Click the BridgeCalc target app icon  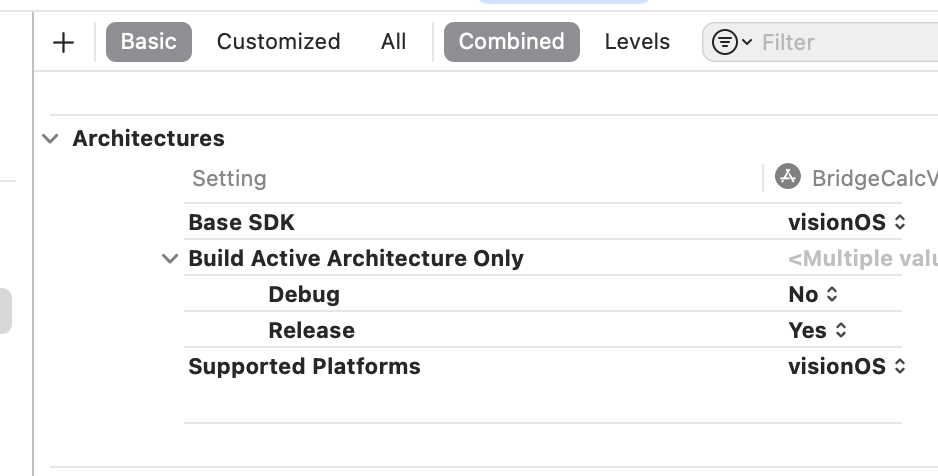[788, 177]
